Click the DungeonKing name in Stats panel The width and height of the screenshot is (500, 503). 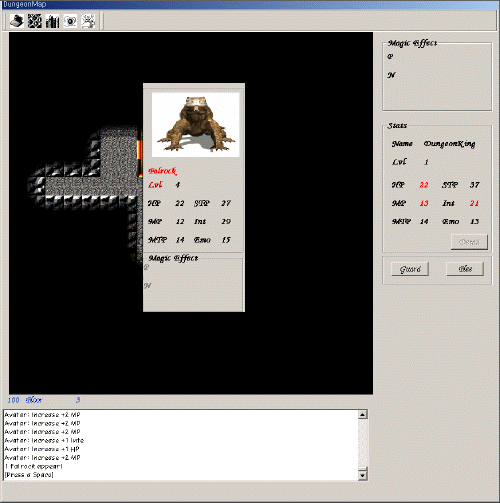[x=449, y=144]
